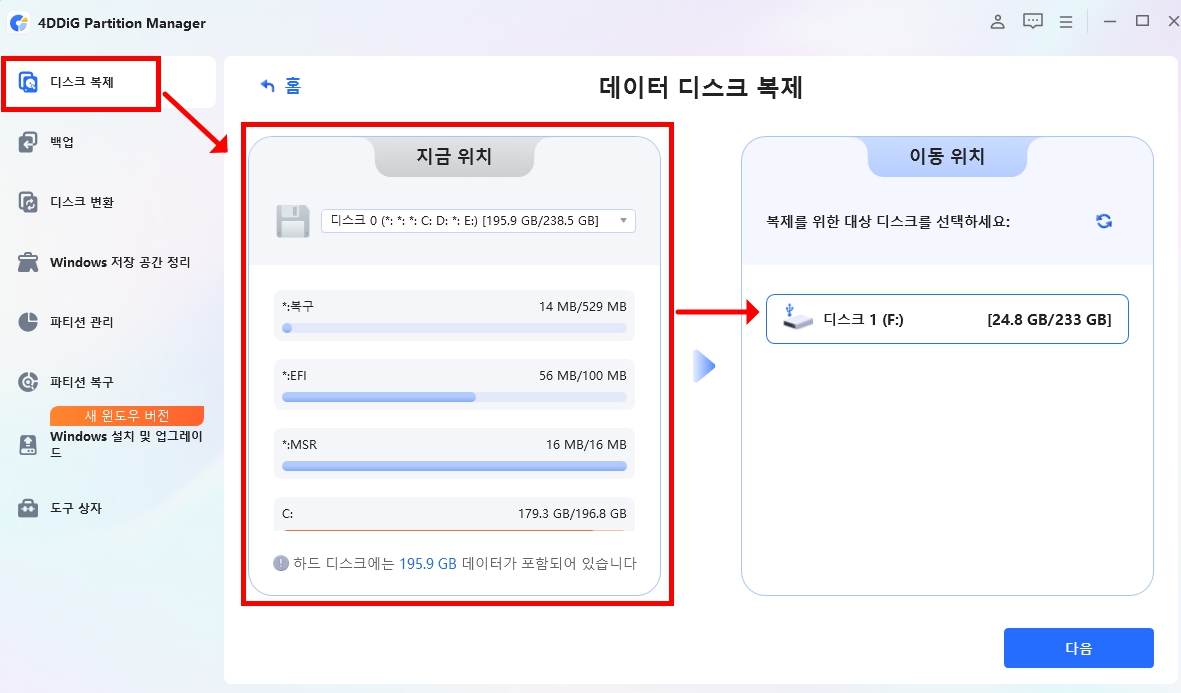This screenshot has width=1181, height=693.
Task: Open Windows 저장 공간 정리 in sidebar
Action: (x=120, y=262)
